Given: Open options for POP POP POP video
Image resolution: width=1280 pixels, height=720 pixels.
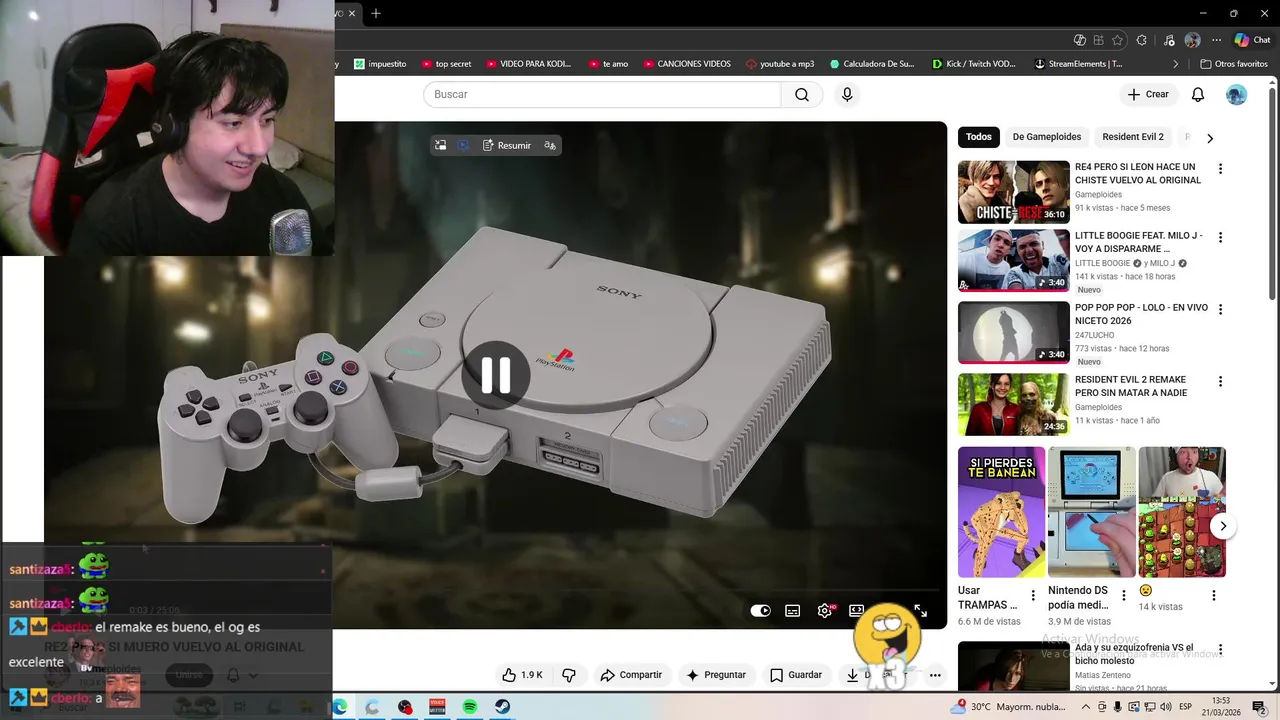Looking at the screenshot, I should click(x=1220, y=310).
